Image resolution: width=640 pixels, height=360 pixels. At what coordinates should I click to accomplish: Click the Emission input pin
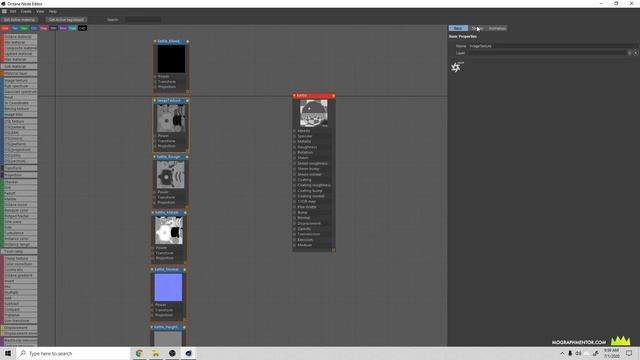294,240
